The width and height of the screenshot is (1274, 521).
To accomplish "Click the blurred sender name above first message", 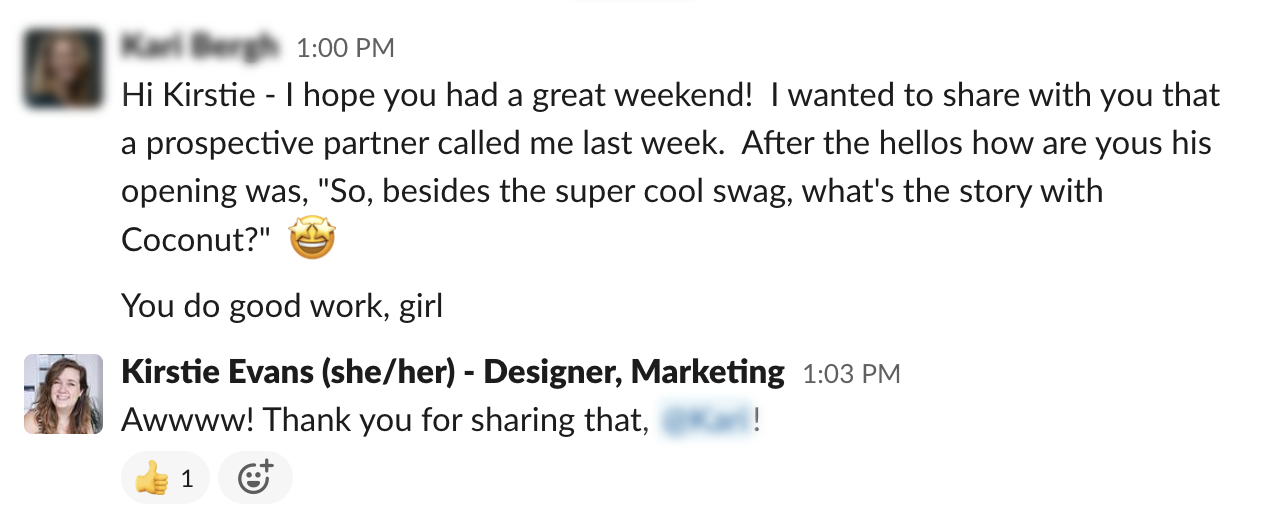I will point(200,46).
